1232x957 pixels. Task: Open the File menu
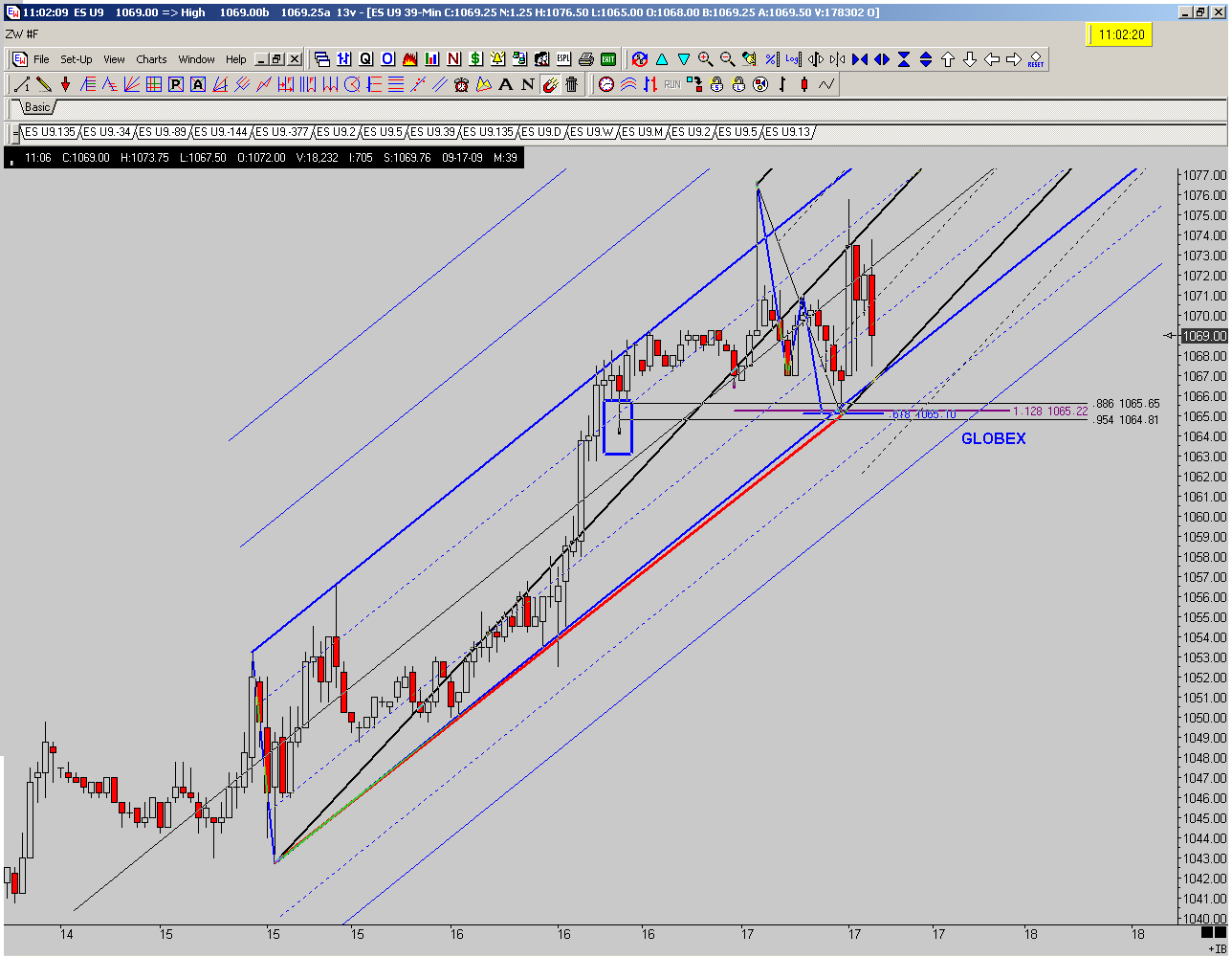41,59
